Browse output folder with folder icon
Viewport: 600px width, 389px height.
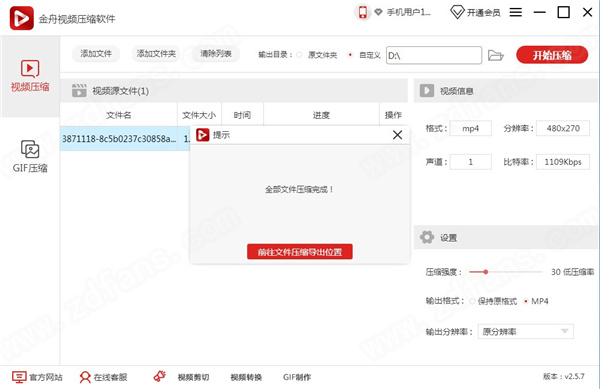coord(496,55)
